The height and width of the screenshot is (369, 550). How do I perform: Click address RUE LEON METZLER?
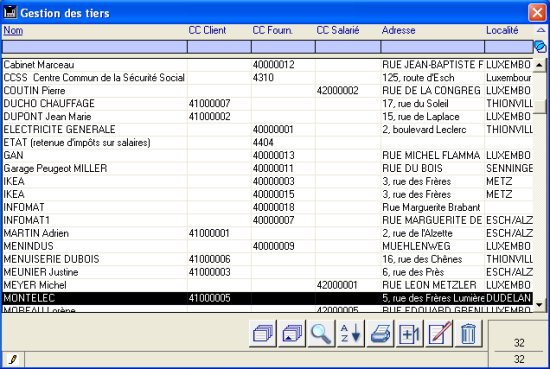pyautogui.click(x=429, y=285)
